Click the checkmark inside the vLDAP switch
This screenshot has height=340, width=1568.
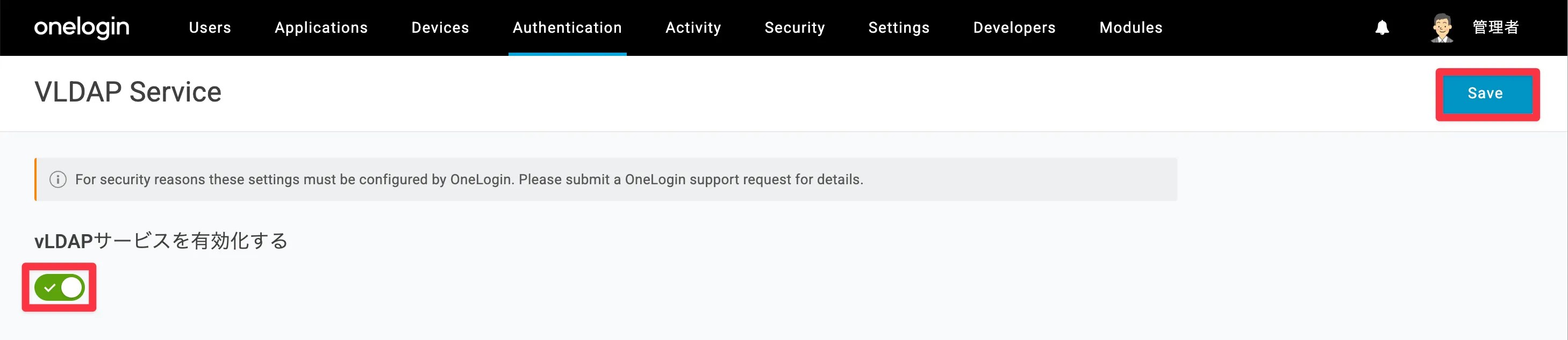50,288
